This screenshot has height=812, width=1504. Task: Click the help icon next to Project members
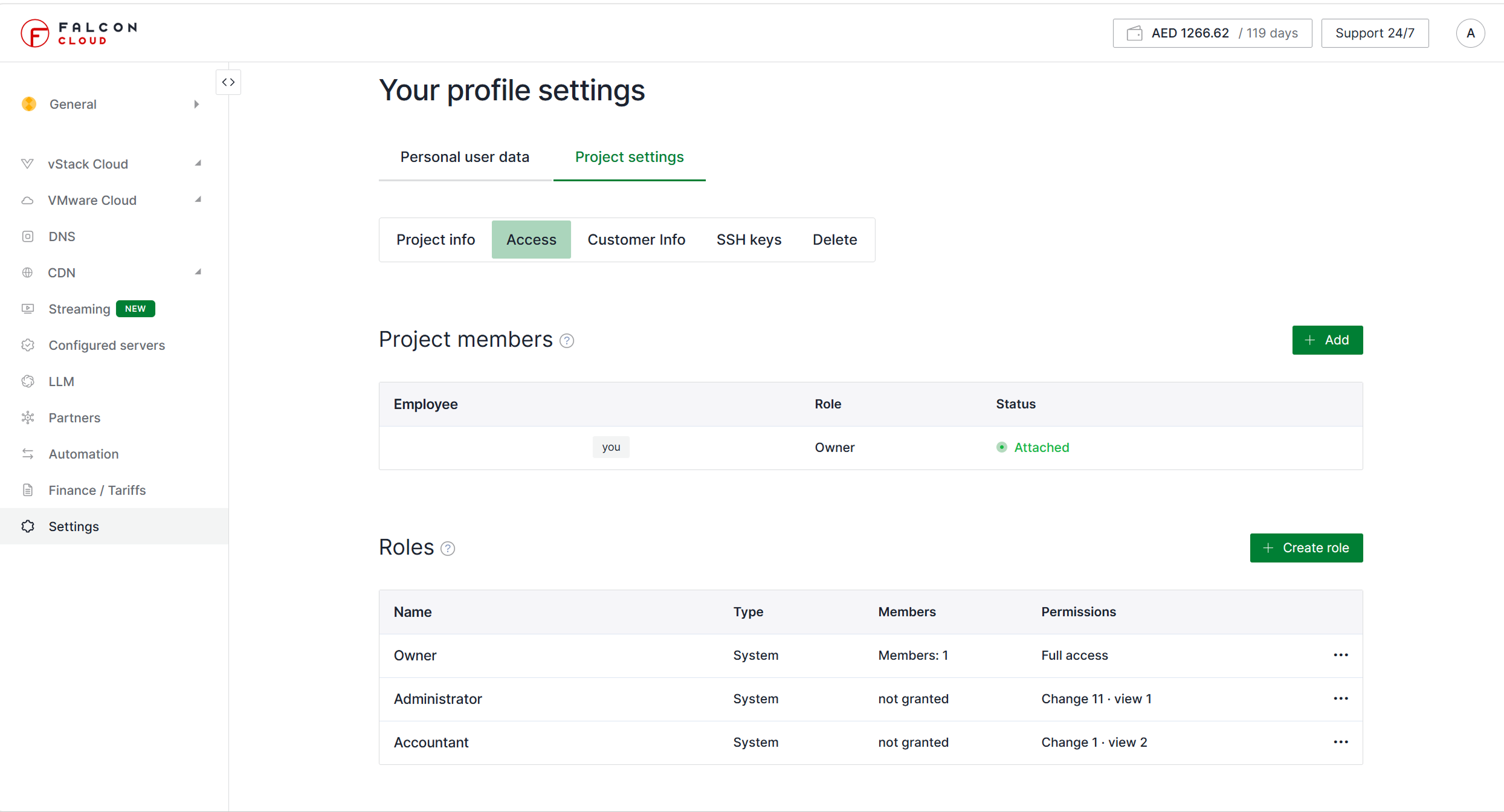tap(567, 341)
